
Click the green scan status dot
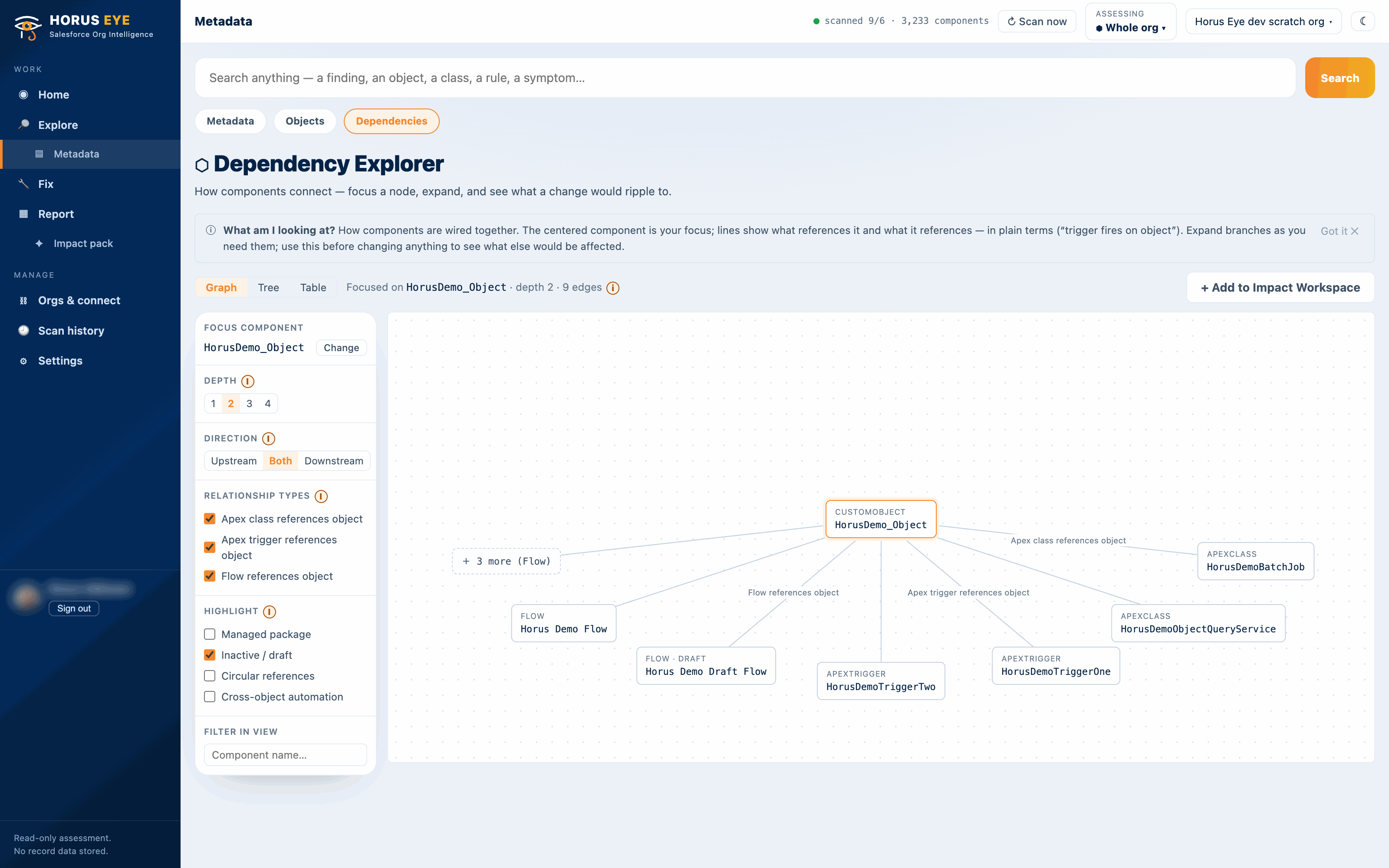816,21
